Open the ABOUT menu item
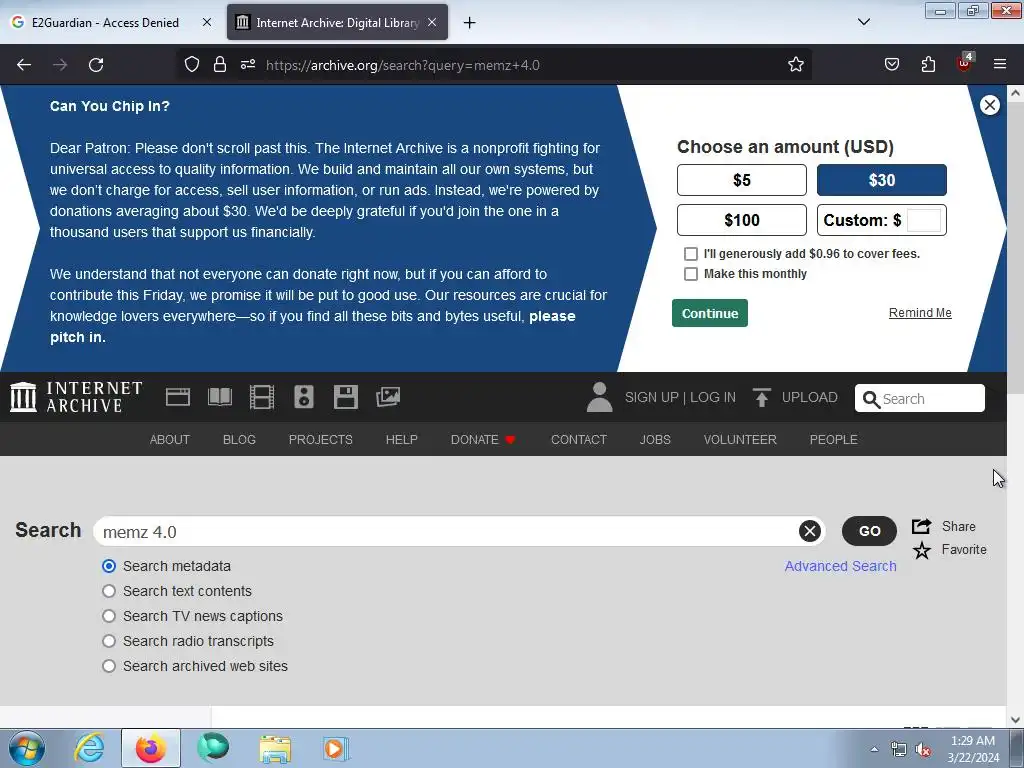The width and height of the screenshot is (1024, 768). pos(170,440)
